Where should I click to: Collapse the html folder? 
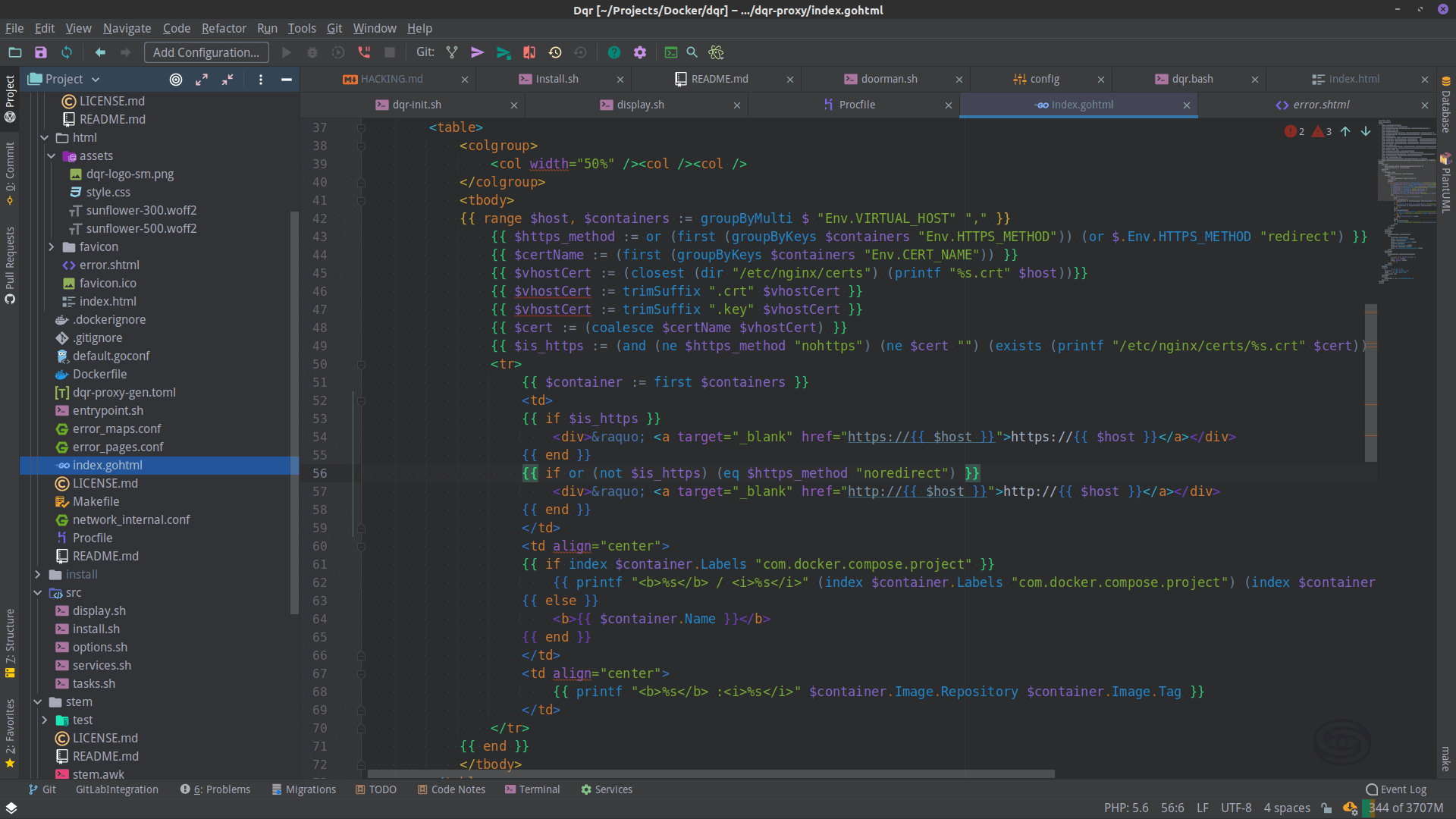45,138
